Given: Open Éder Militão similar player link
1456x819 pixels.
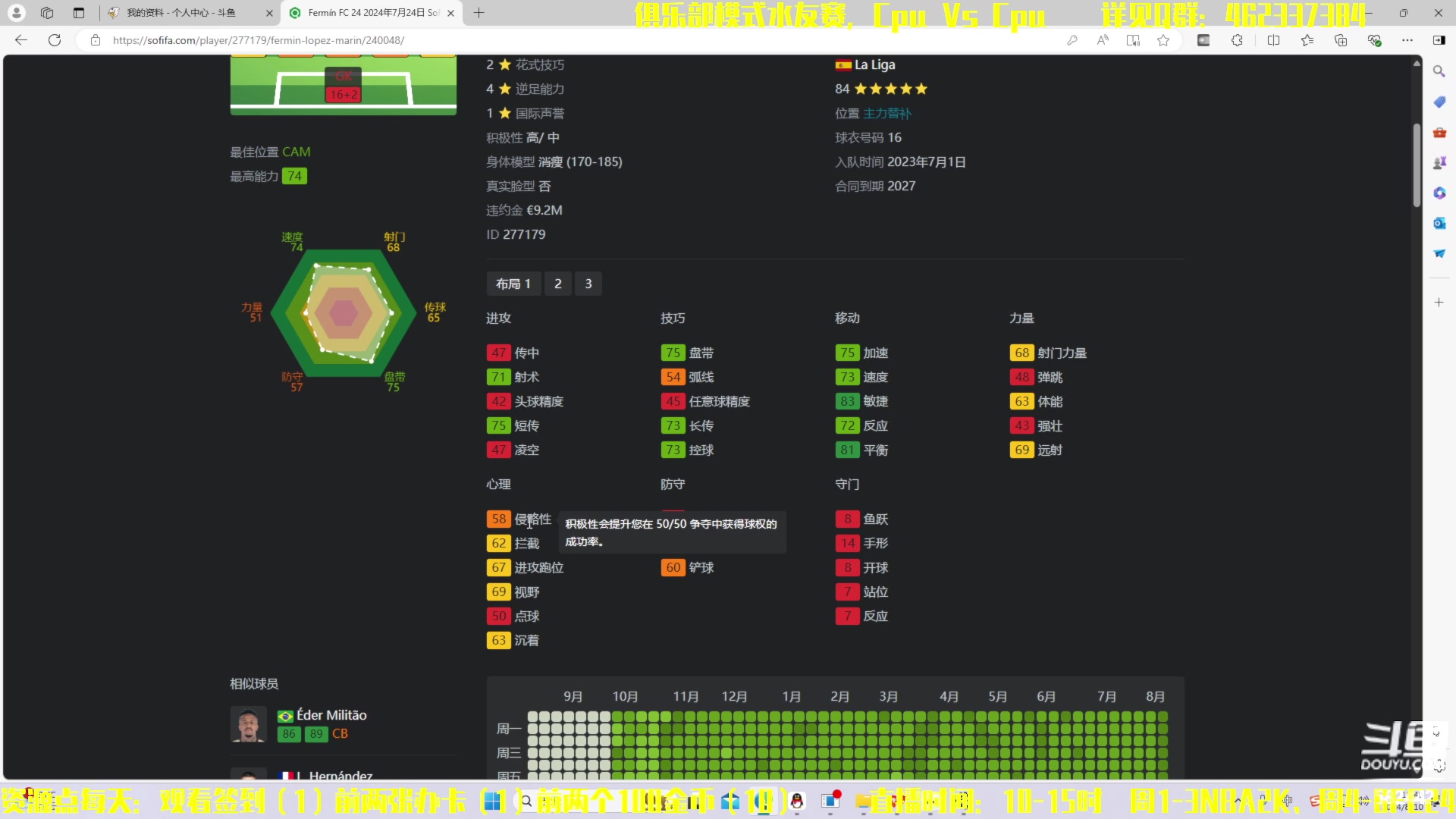Looking at the screenshot, I should coord(331,715).
